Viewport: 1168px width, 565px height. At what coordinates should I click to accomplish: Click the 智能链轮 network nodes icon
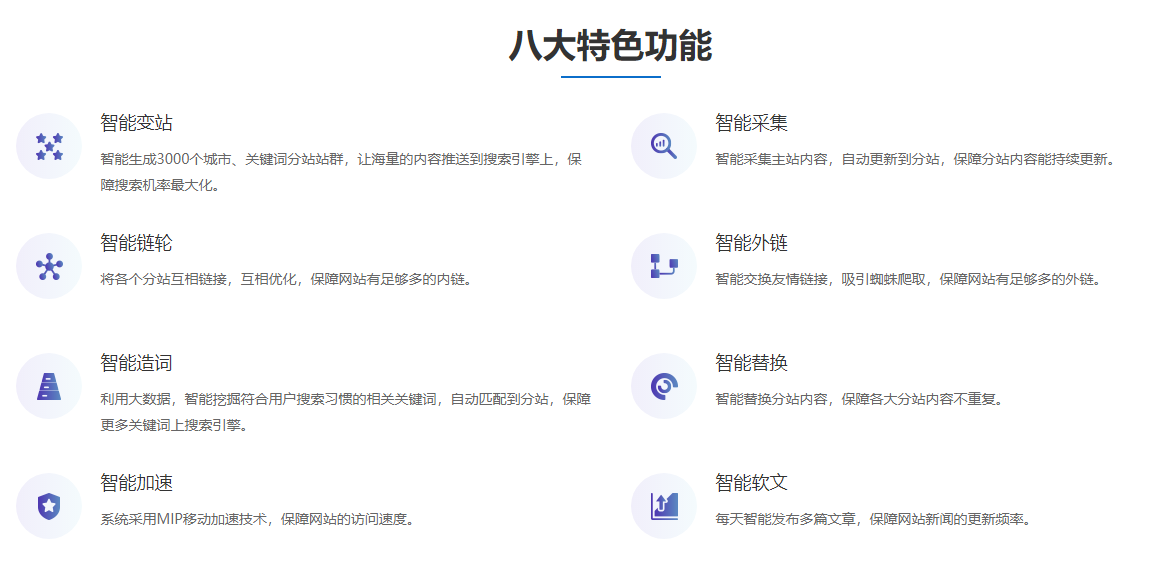pos(49,266)
